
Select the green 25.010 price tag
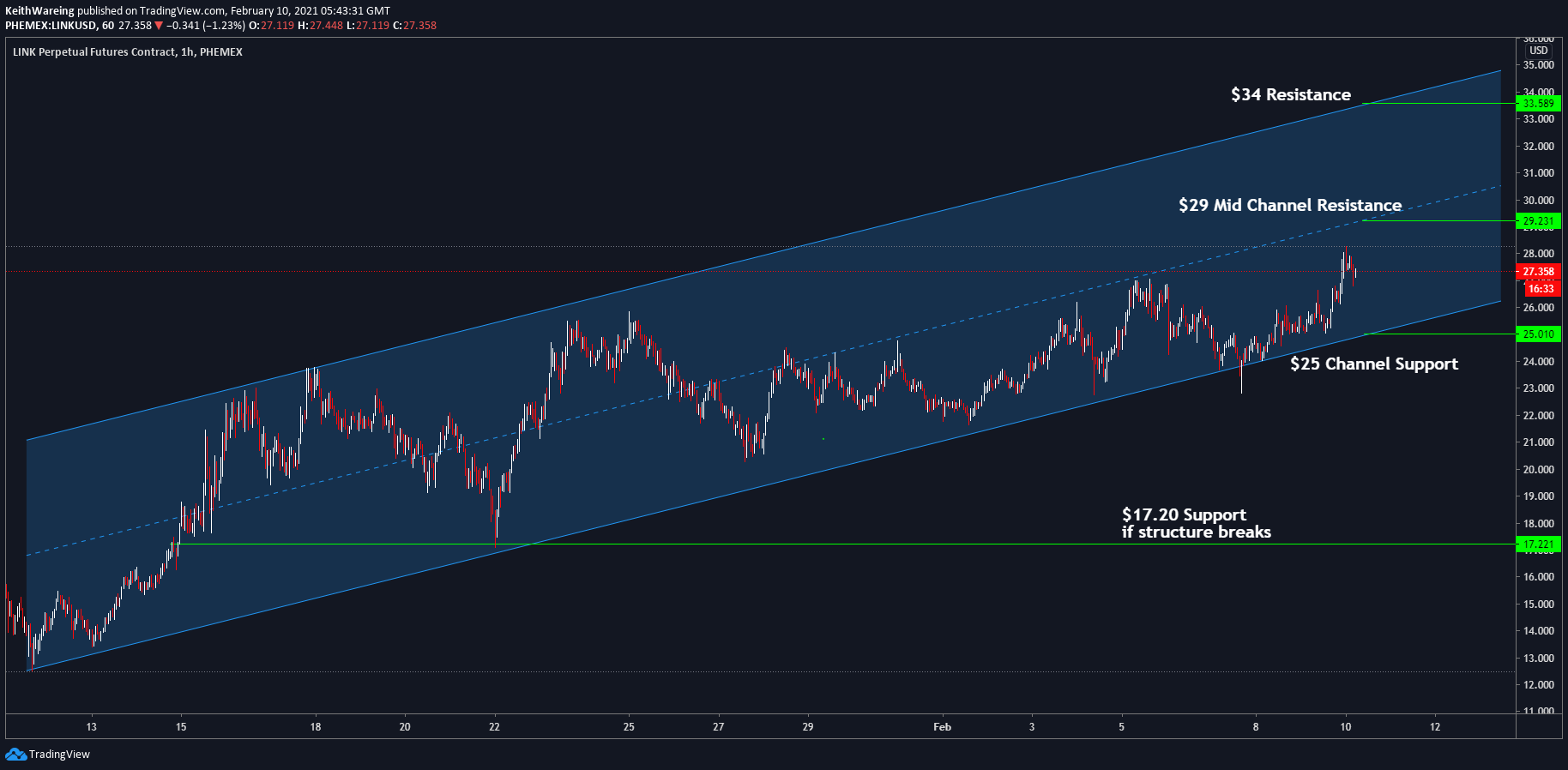tap(1538, 334)
